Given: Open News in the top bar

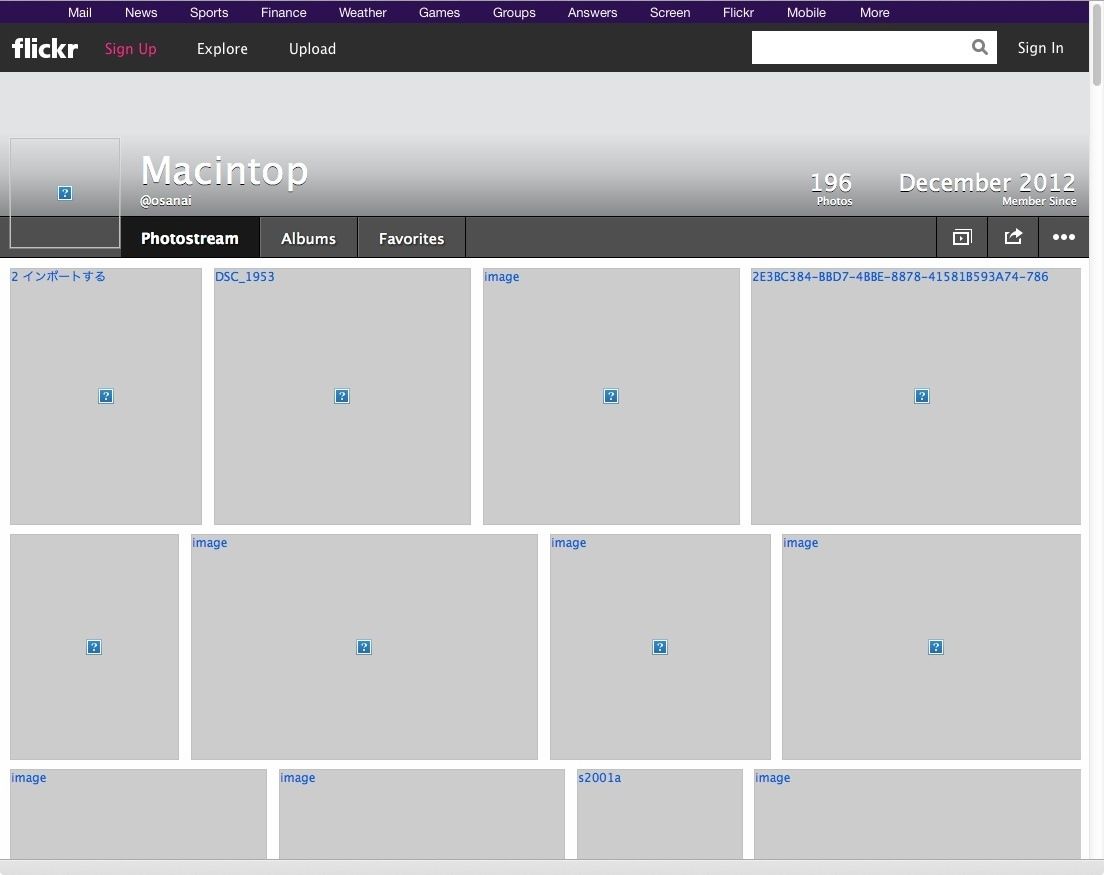Looking at the screenshot, I should tap(141, 13).
